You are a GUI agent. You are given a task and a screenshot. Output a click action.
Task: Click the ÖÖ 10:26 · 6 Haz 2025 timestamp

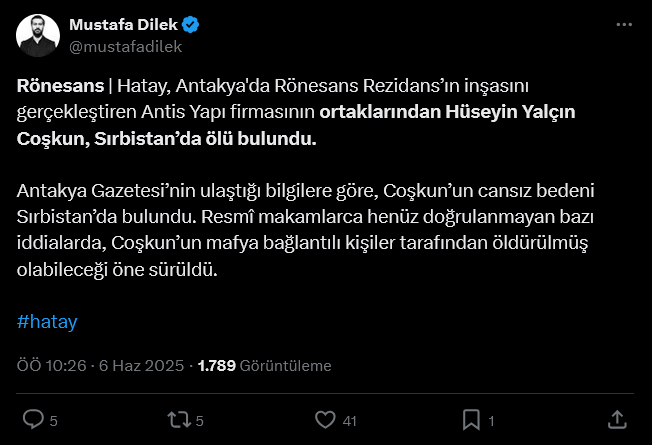click(x=100, y=366)
